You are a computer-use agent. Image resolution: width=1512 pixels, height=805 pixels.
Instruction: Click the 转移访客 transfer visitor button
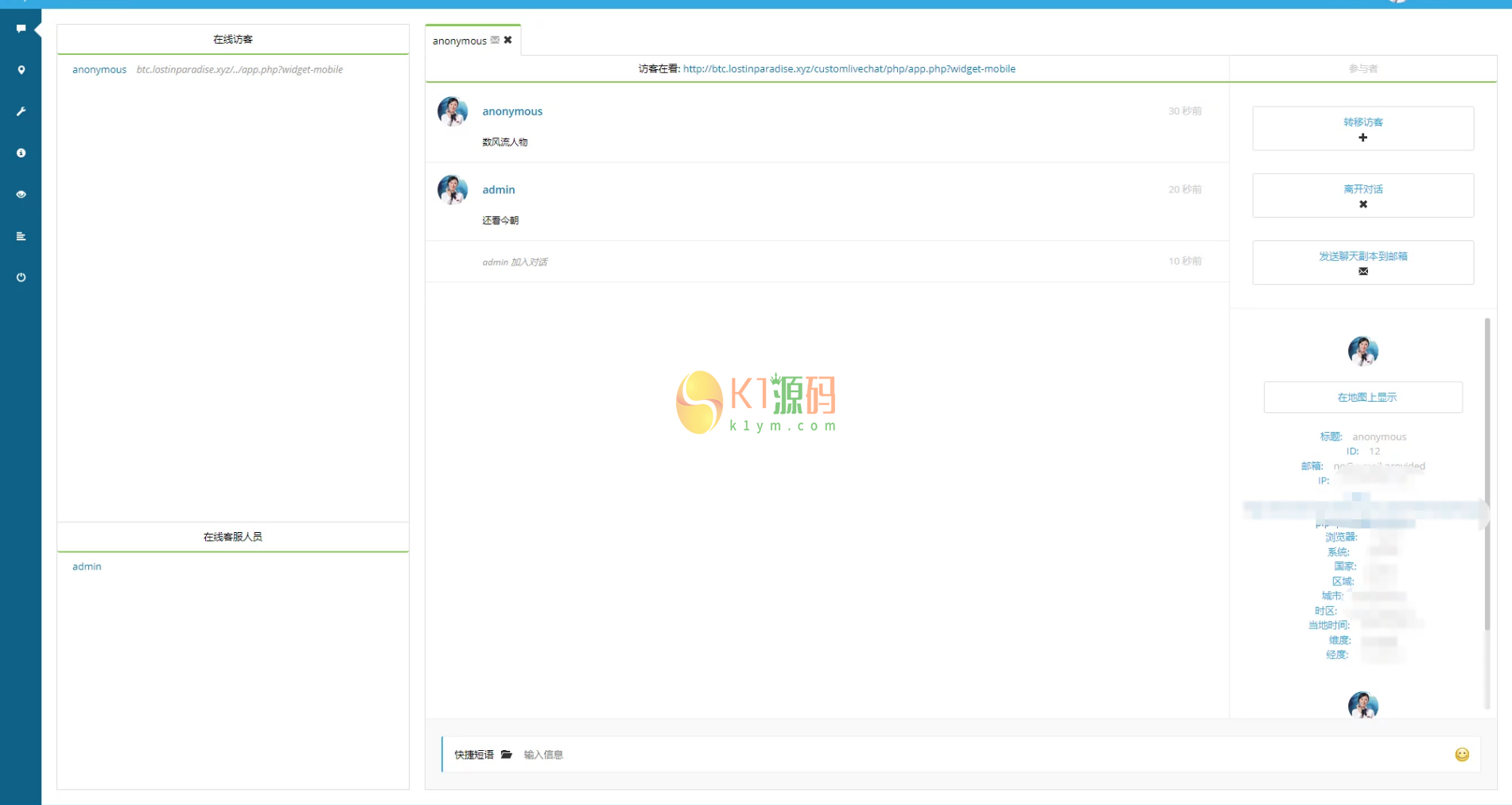pos(1362,128)
